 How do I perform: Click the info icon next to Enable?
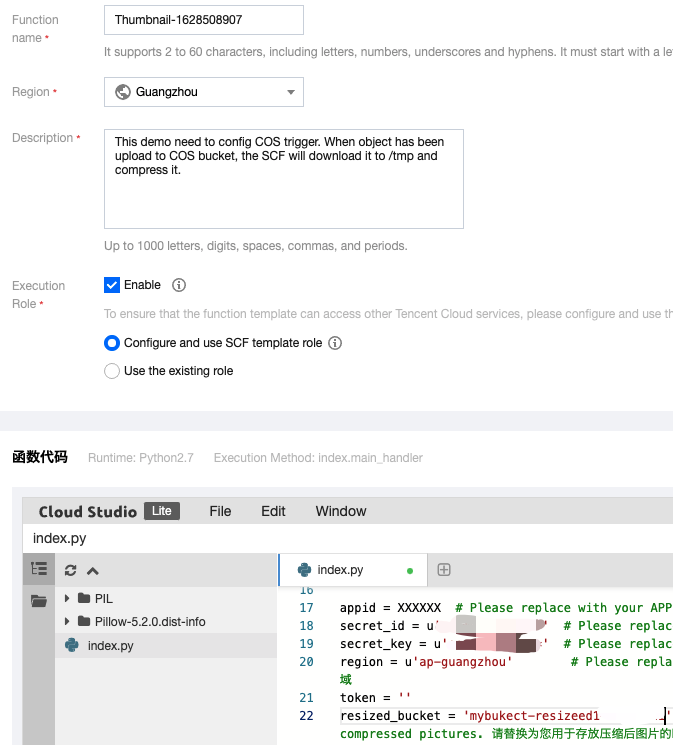coord(179,285)
